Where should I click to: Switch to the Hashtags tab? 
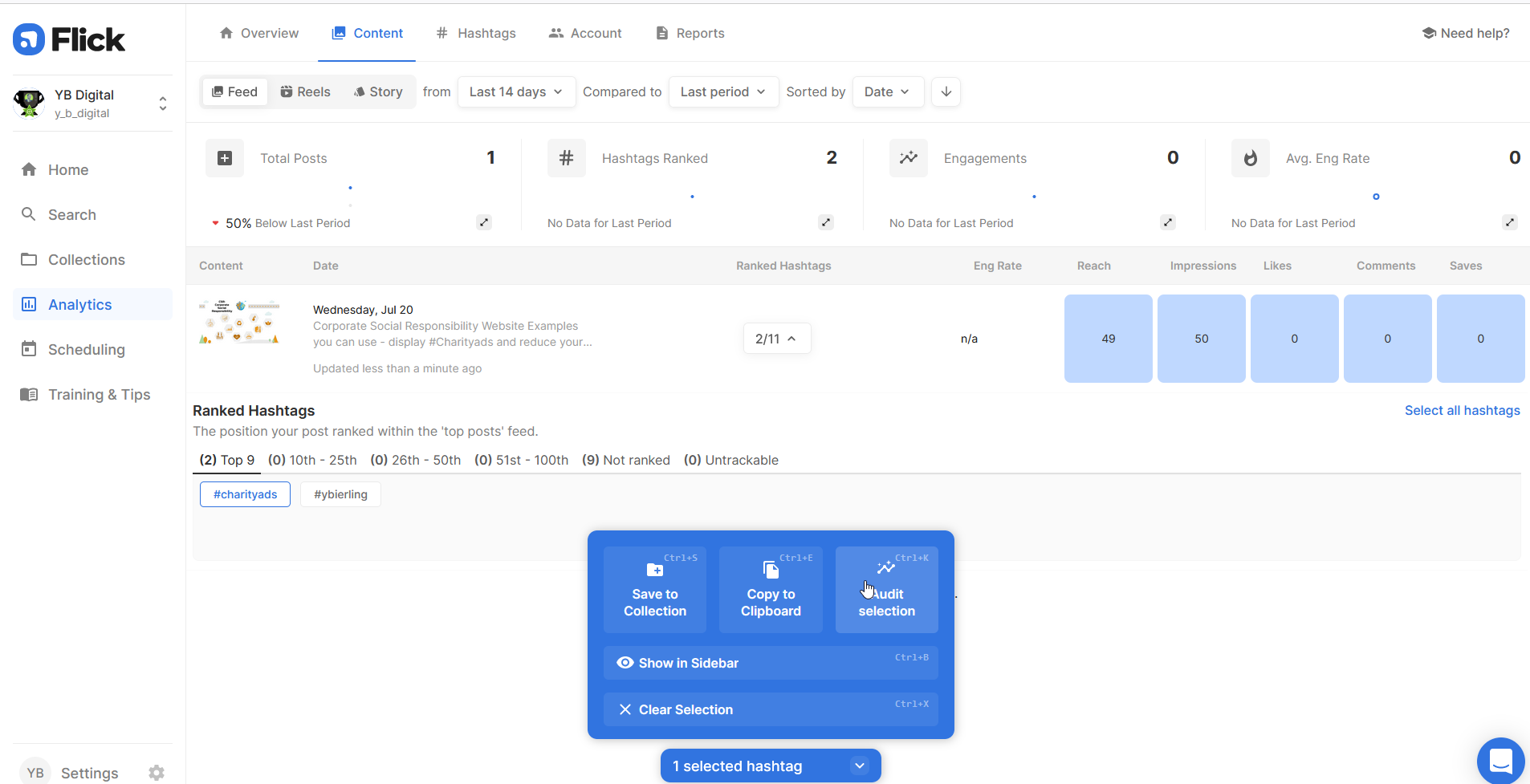tap(476, 33)
